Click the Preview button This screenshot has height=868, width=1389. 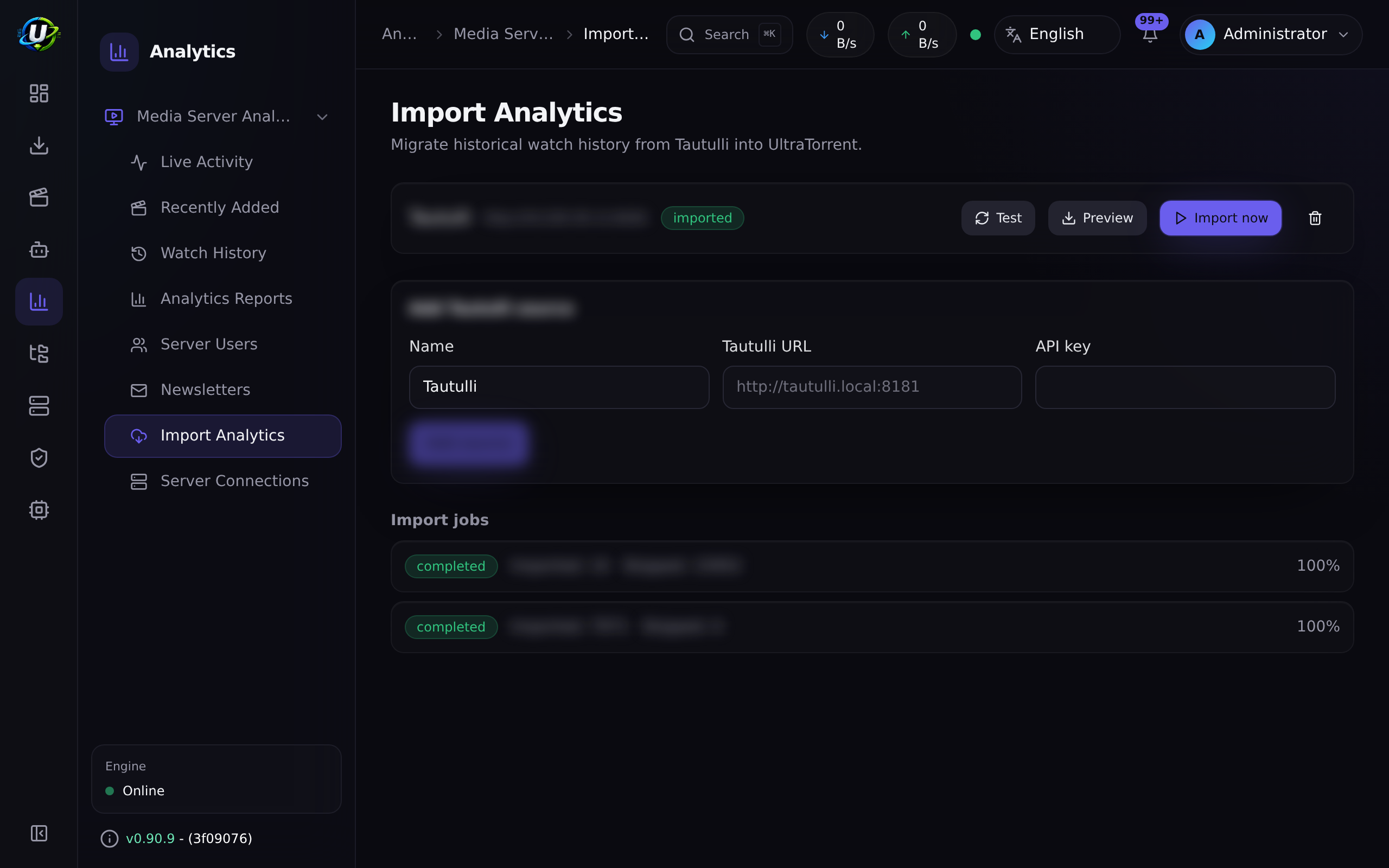(x=1097, y=218)
